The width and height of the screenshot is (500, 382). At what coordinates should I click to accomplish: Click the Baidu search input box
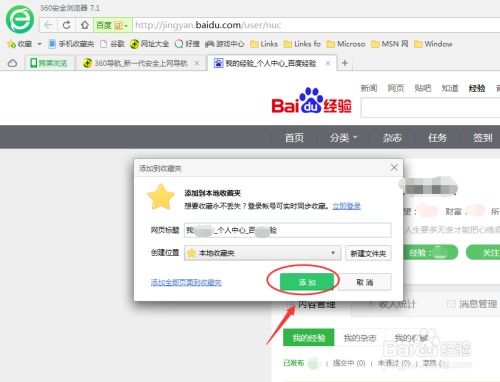[430, 108]
